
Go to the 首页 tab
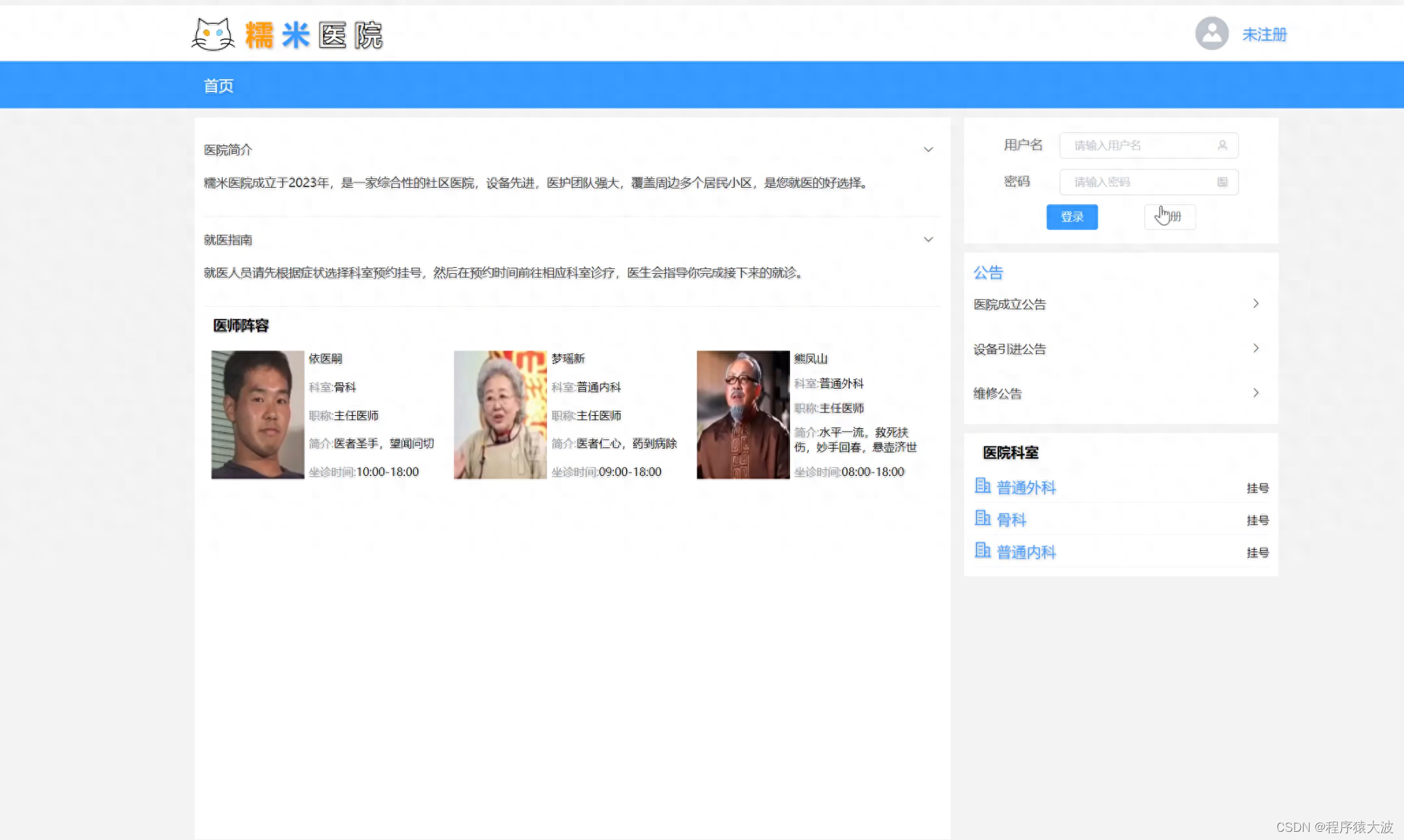coord(219,85)
